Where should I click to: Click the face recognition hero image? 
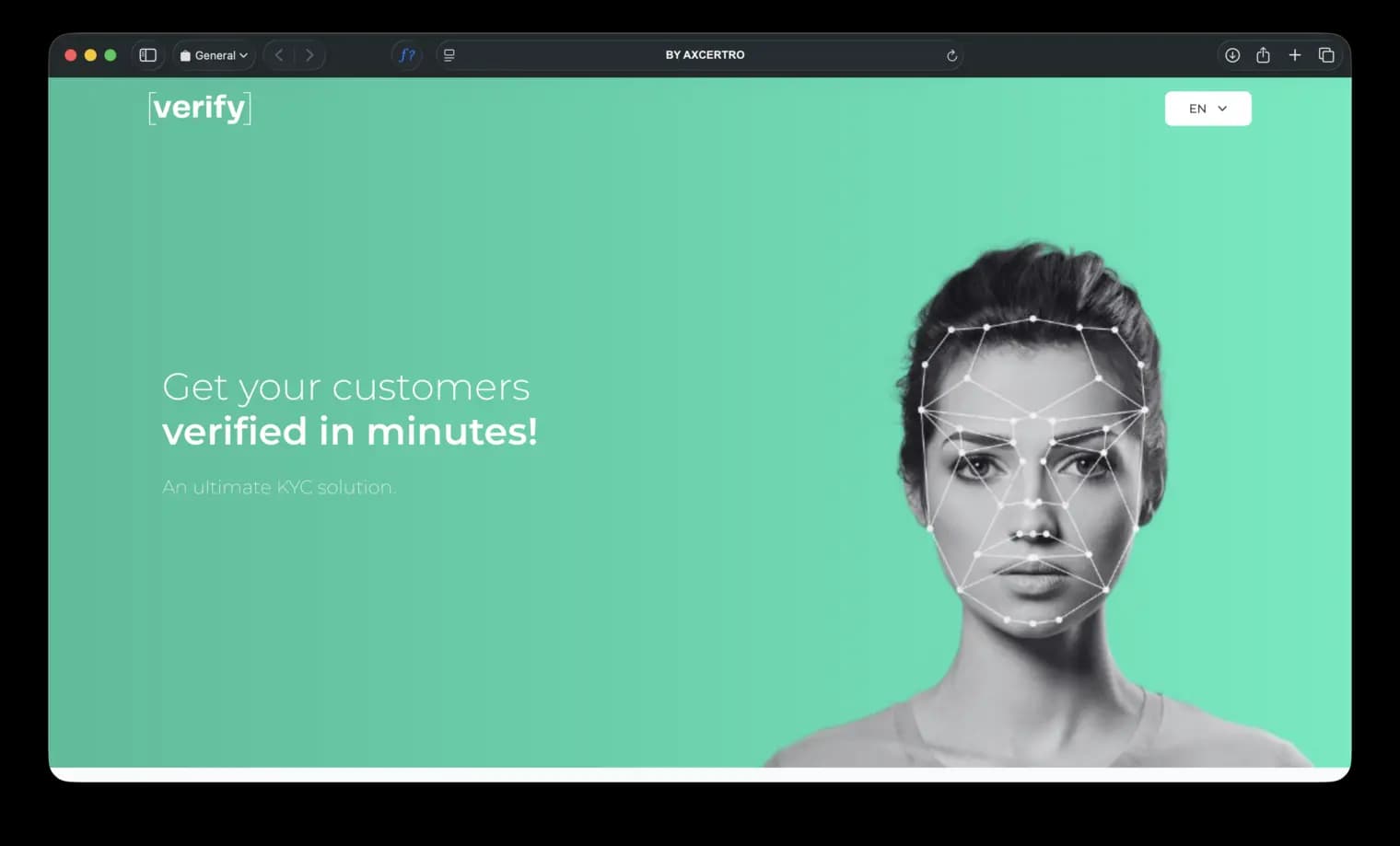coord(1032,460)
